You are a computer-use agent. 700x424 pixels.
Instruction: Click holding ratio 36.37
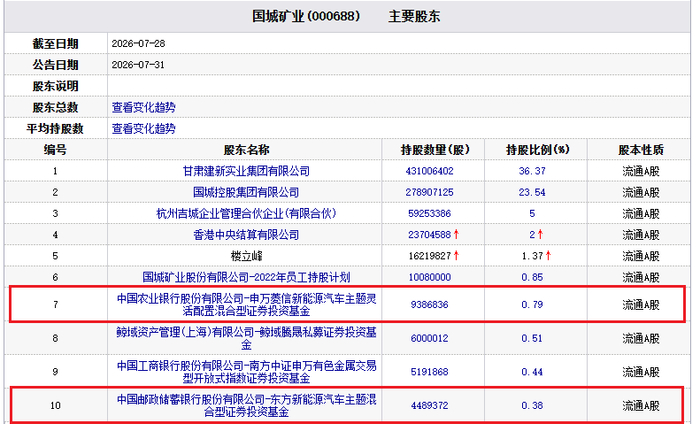[x=532, y=171]
